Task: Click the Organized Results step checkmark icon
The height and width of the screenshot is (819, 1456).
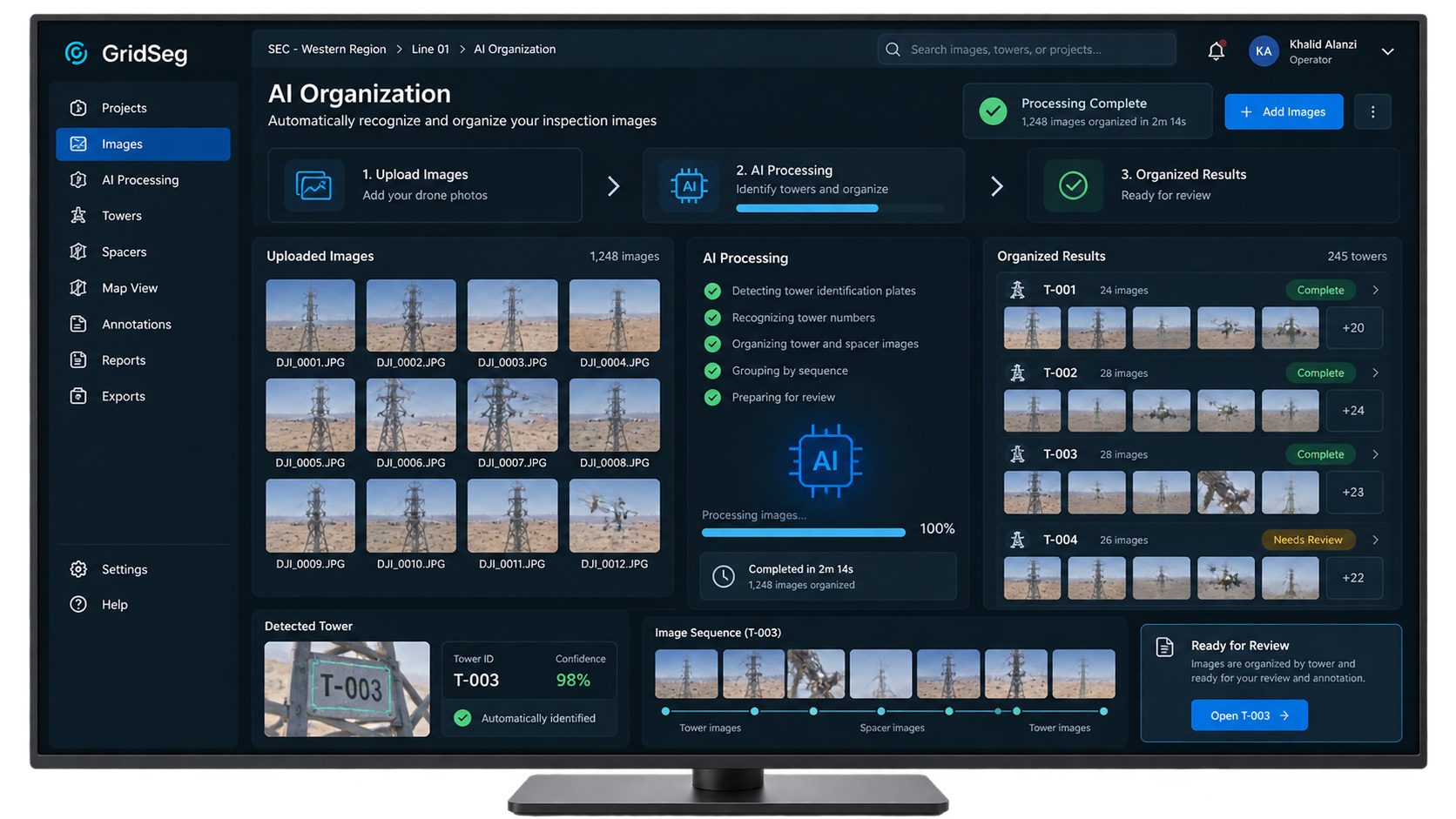Action: (x=1073, y=185)
